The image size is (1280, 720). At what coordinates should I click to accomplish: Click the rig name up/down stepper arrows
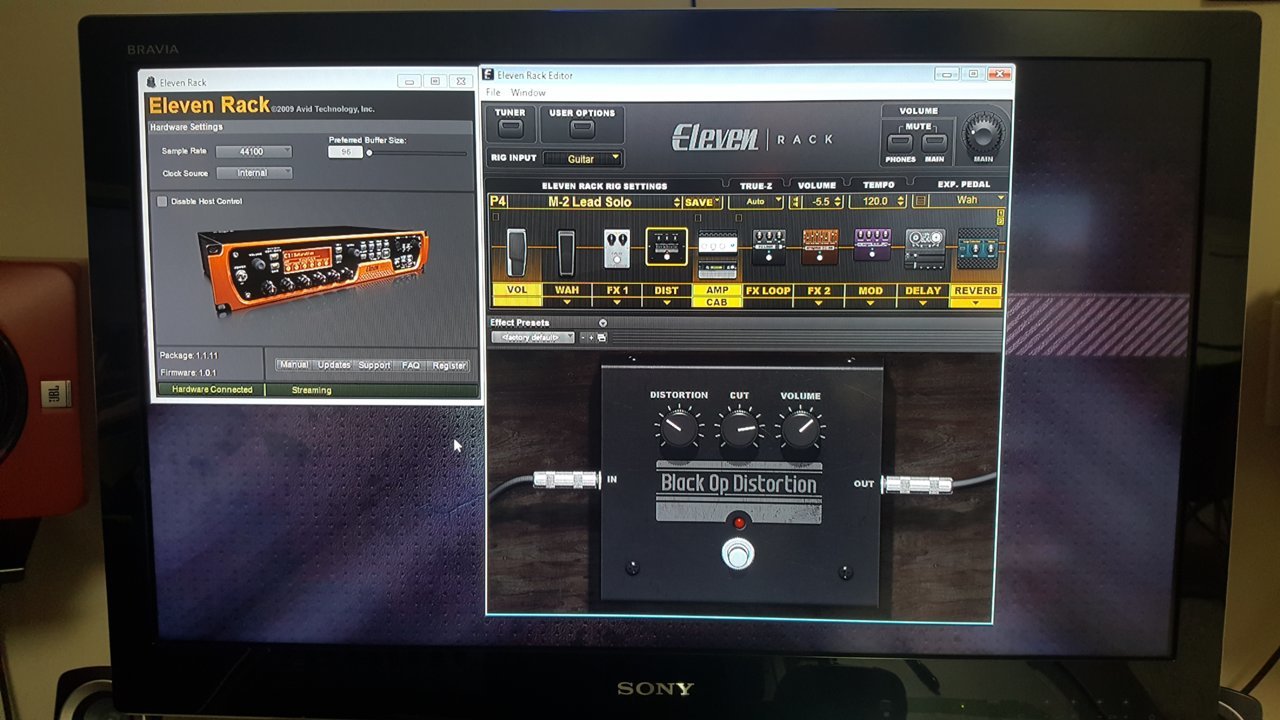coord(677,202)
